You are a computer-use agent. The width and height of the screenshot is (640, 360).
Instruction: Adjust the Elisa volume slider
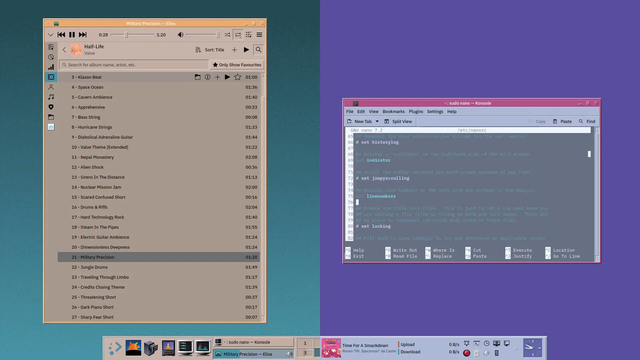pyautogui.click(x=203, y=35)
